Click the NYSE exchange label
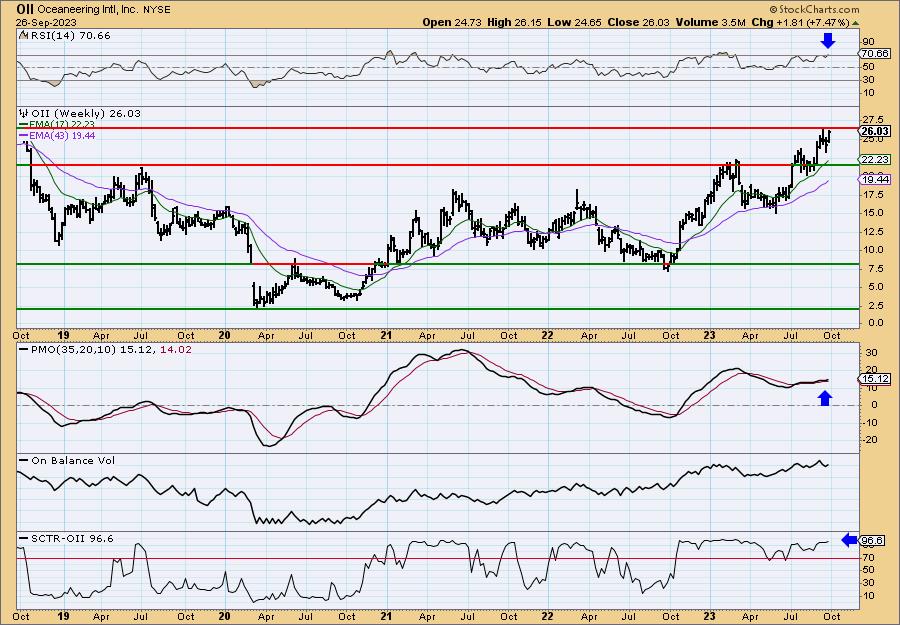 [157, 10]
